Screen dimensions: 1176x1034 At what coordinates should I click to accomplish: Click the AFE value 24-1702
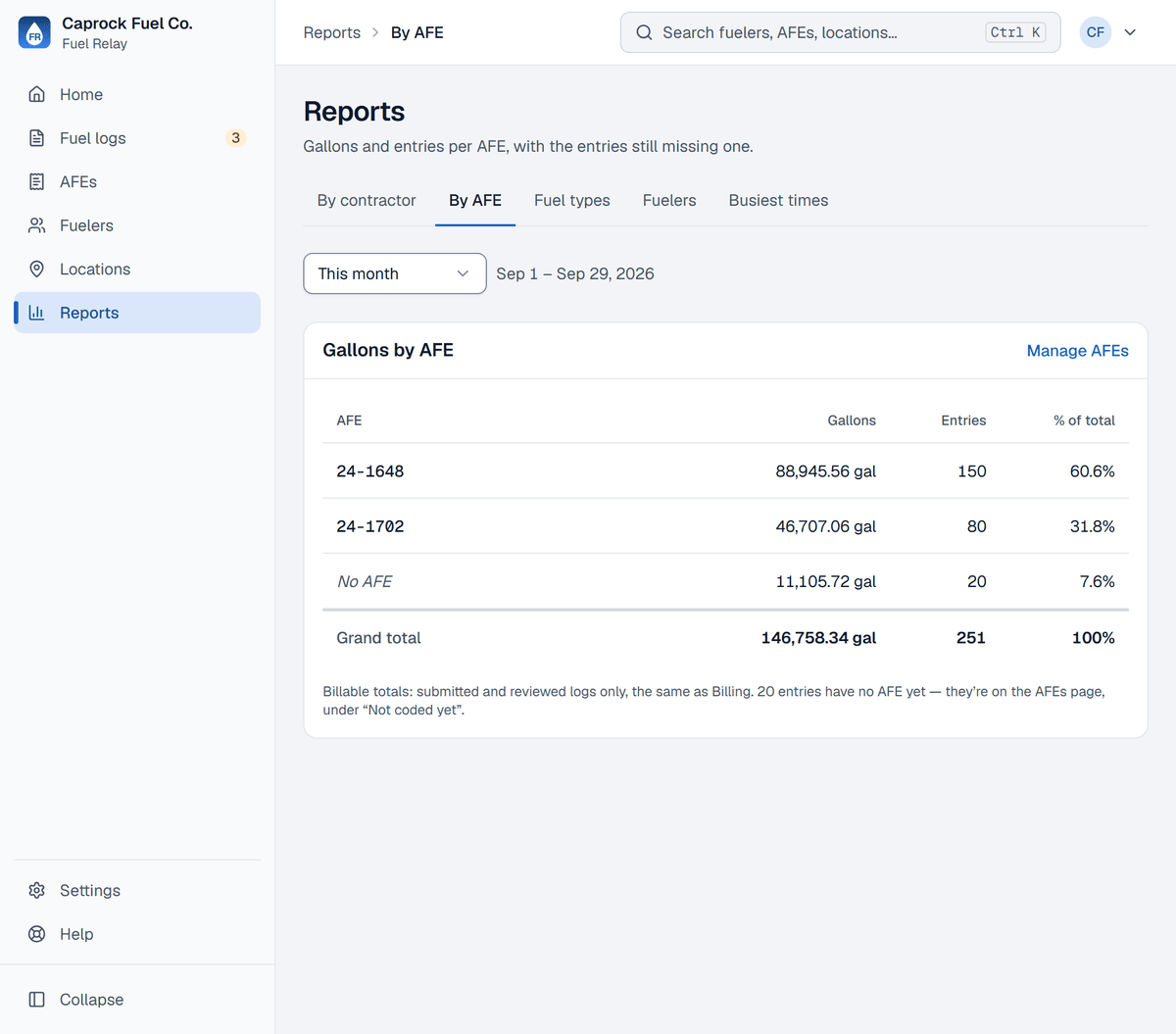(x=370, y=526)
